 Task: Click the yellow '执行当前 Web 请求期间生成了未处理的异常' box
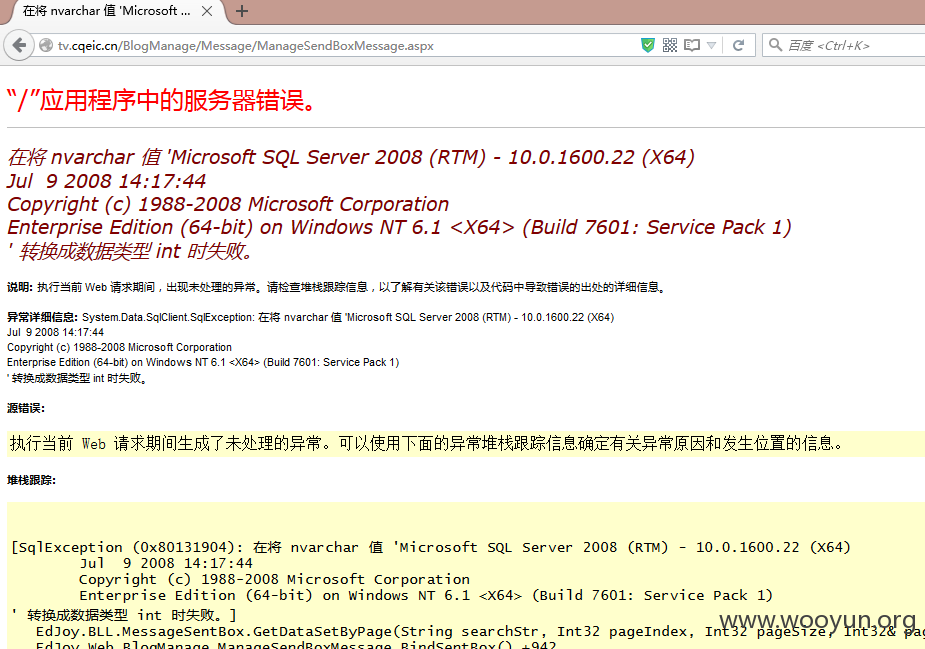pos(466,444)
